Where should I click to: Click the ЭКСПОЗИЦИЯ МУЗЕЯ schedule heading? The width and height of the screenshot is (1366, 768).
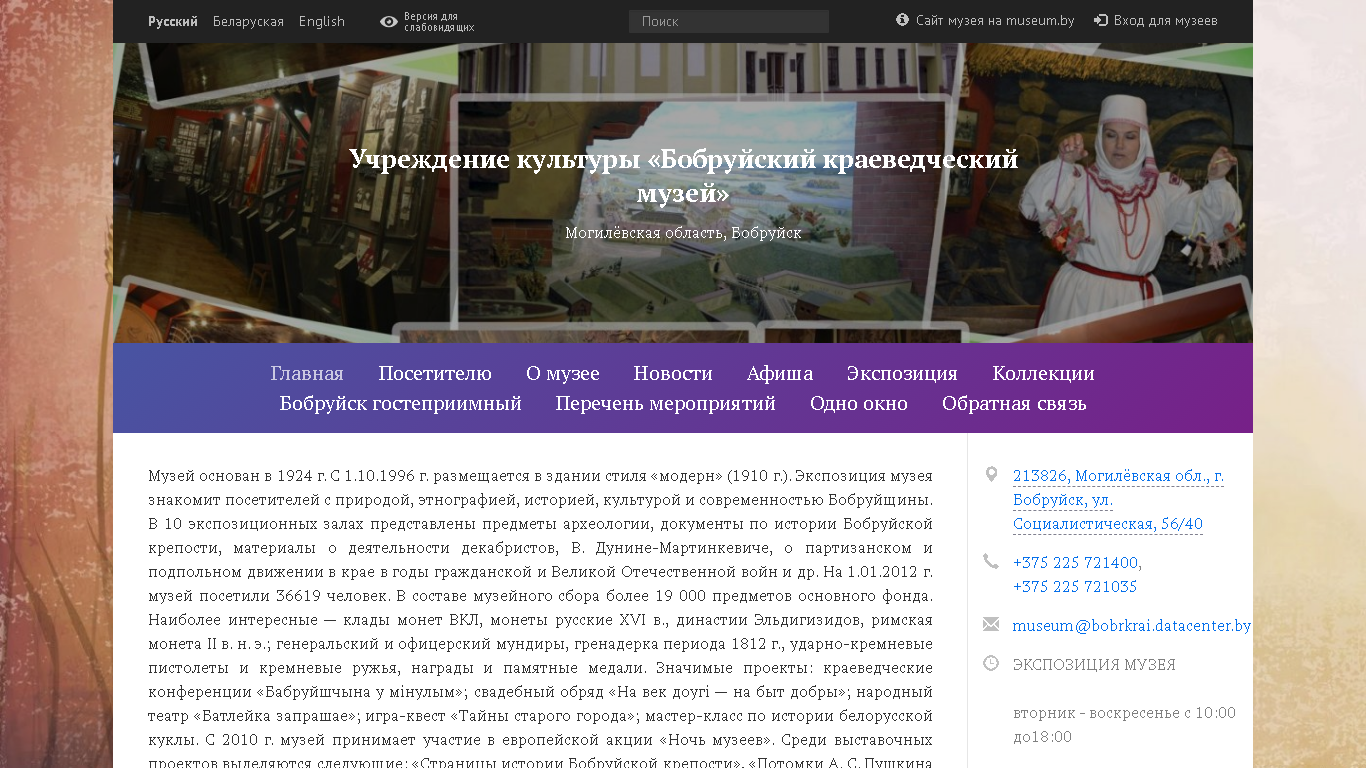coord(1094,665)
